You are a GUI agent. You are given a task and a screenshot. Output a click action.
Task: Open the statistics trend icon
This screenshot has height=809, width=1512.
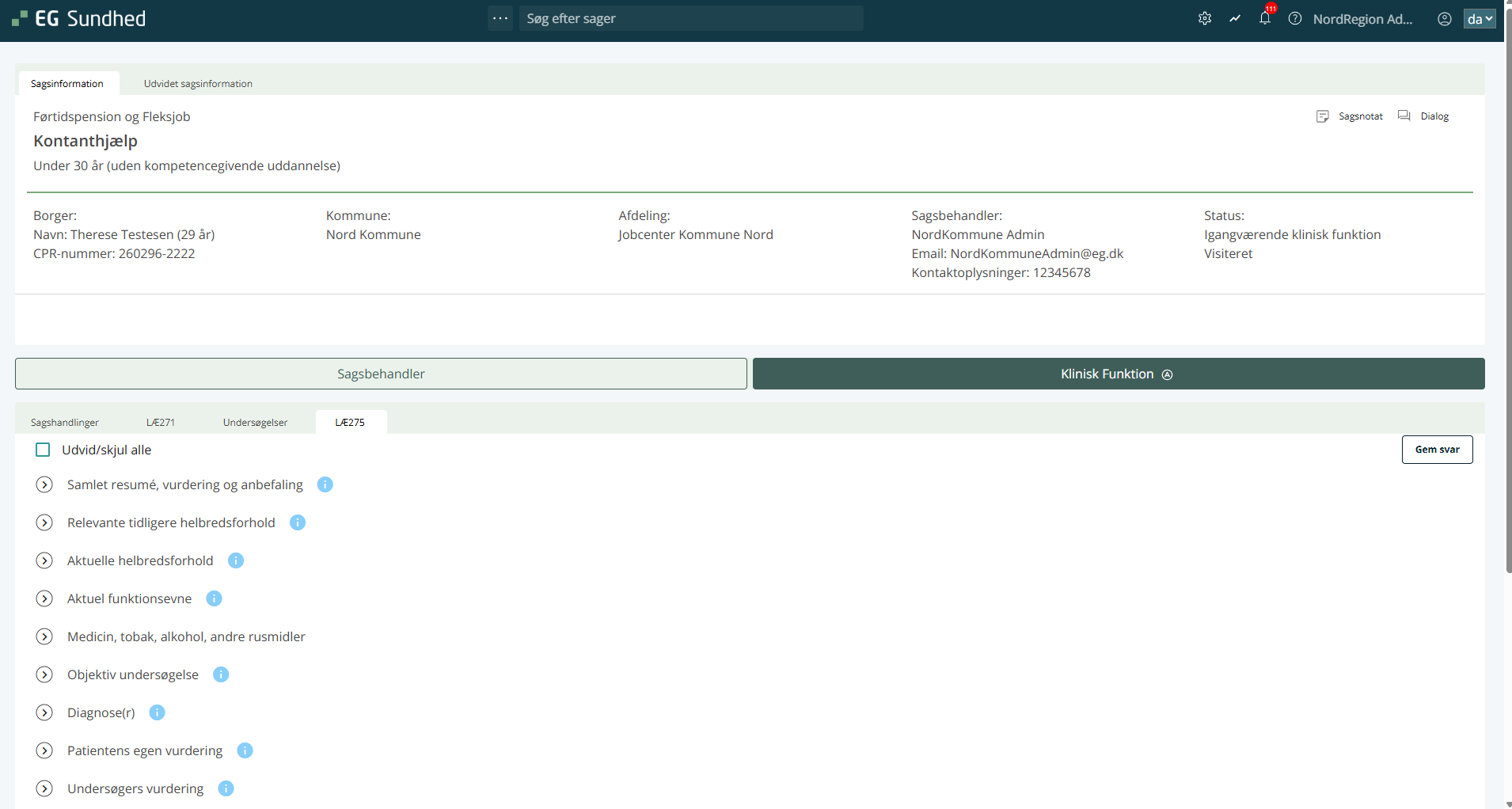pyautogui.click(x=1234, y=18)
